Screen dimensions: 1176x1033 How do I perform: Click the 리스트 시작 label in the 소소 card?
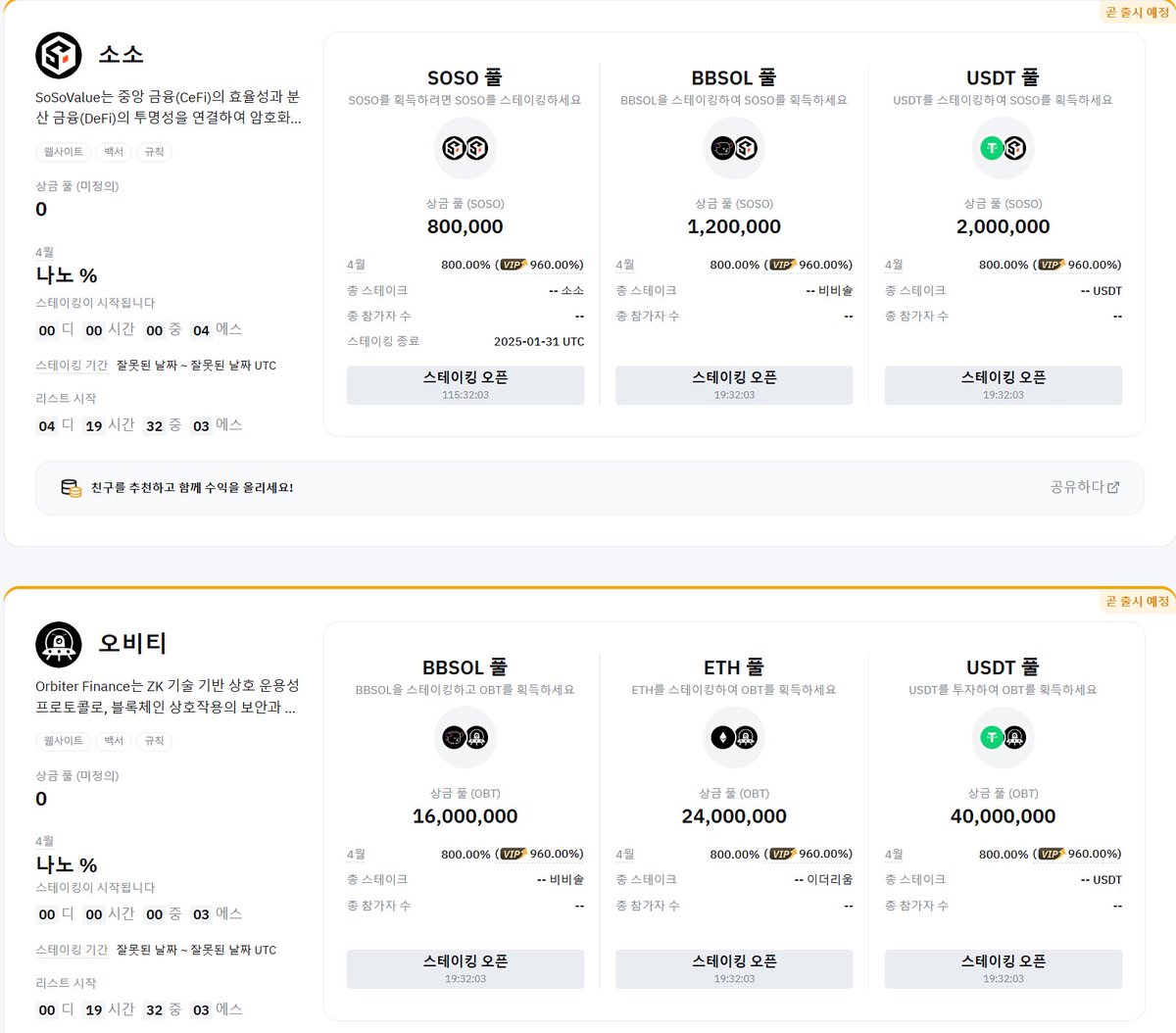tap(66, 398)
